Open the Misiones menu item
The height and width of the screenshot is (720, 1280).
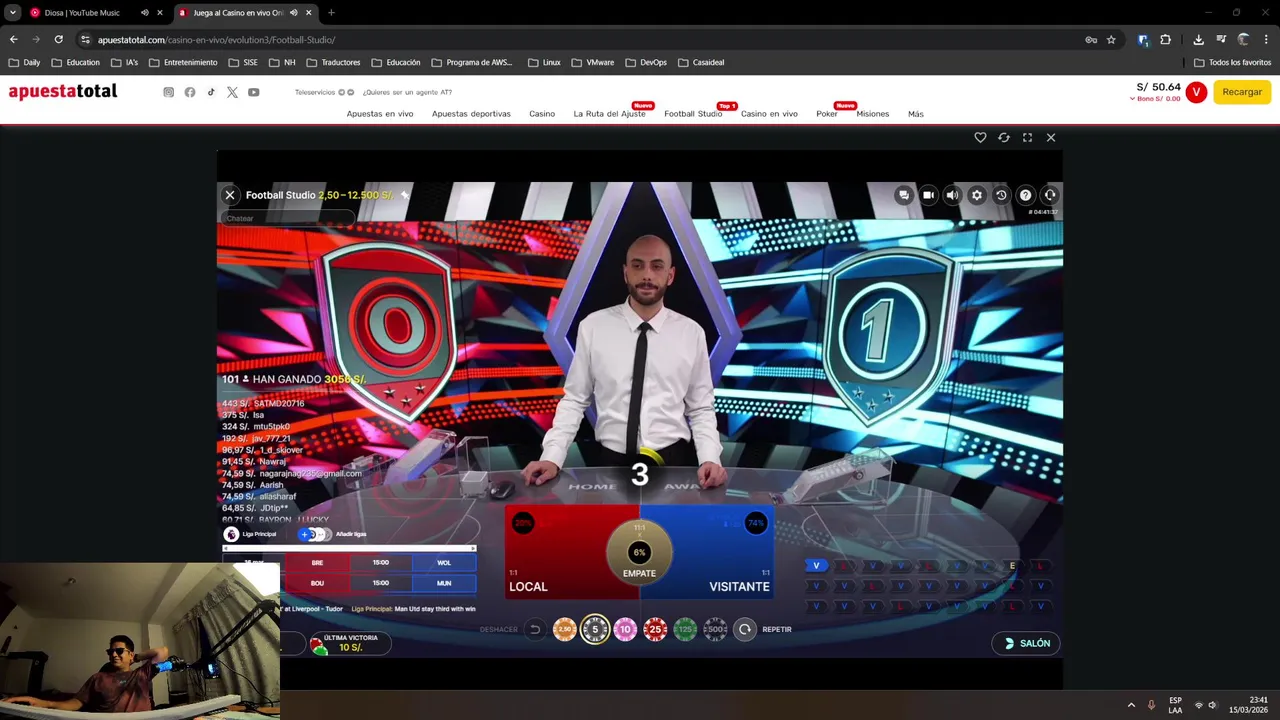(873, 114)
